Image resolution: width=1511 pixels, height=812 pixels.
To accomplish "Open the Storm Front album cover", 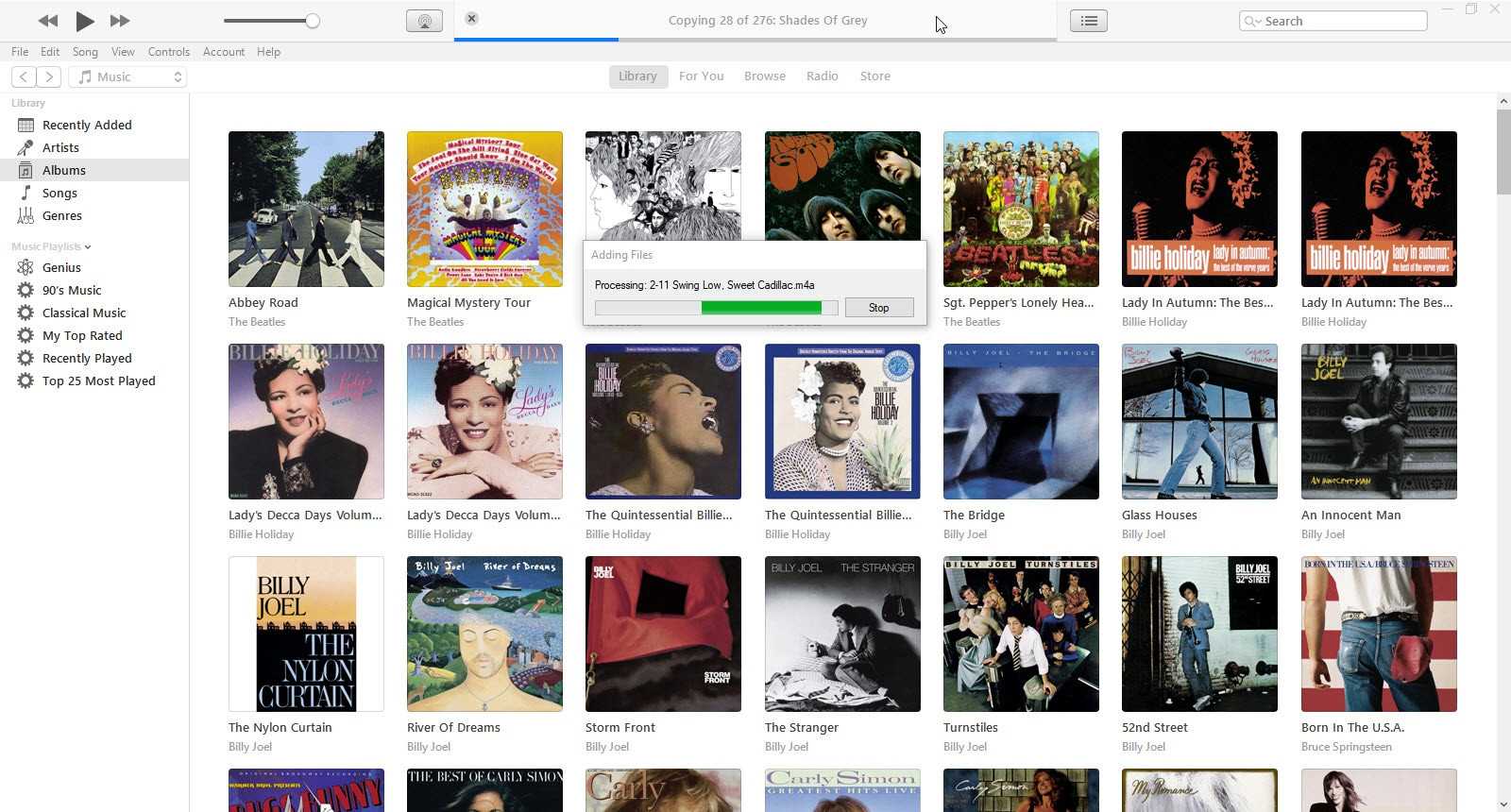I will (x=663, y=634).
